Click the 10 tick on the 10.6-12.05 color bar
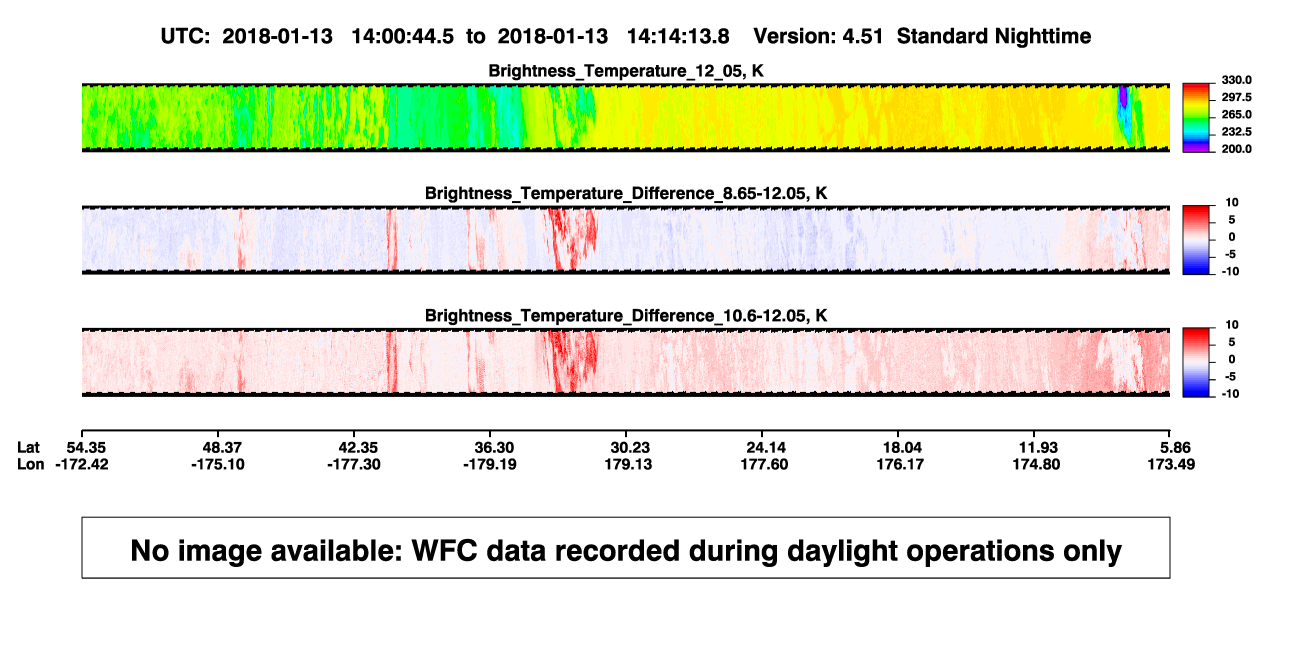Viewport: 1300px width, 667px height. [x=1233, y=325]
